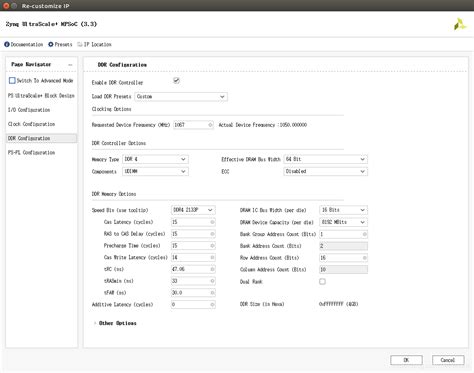Select Clock Configuration in Page Navigator
Image resolution: width=474 pixels, height=373 pixels.
pos(31,124)
